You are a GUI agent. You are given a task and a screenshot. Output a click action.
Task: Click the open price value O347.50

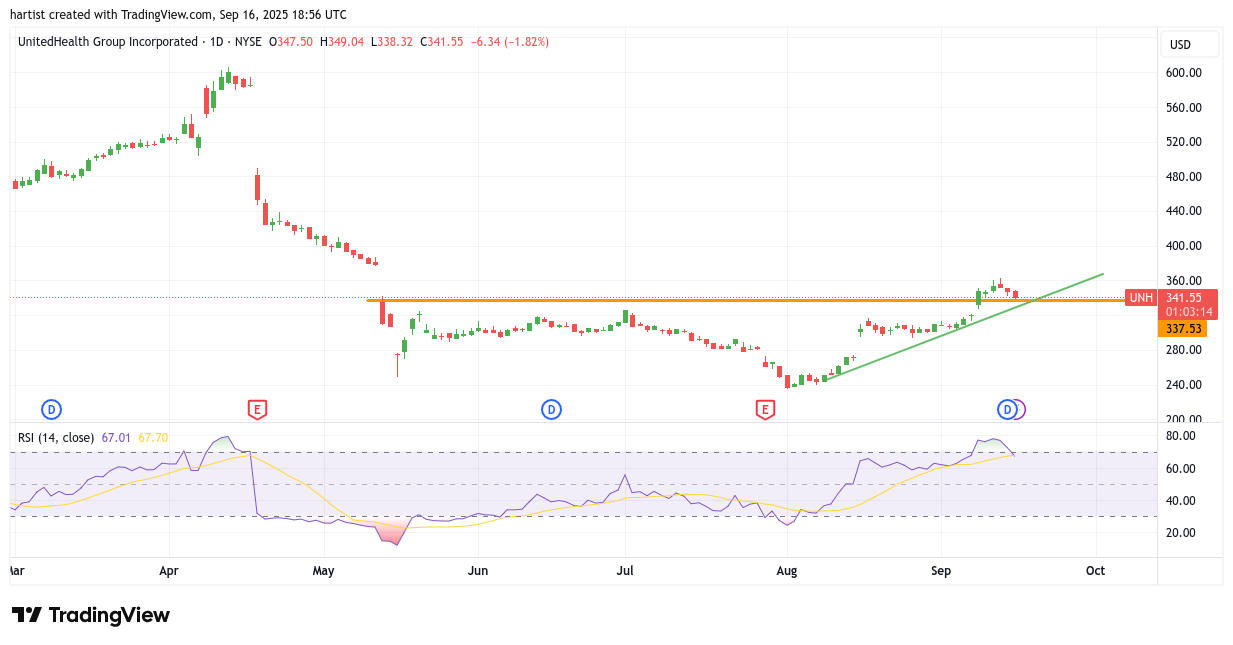[291, 42]
